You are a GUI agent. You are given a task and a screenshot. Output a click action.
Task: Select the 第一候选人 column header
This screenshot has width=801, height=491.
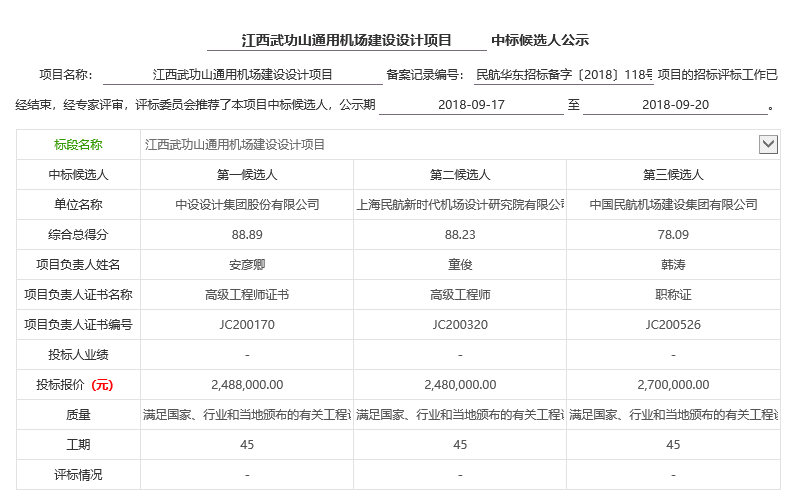pos(247,175)
